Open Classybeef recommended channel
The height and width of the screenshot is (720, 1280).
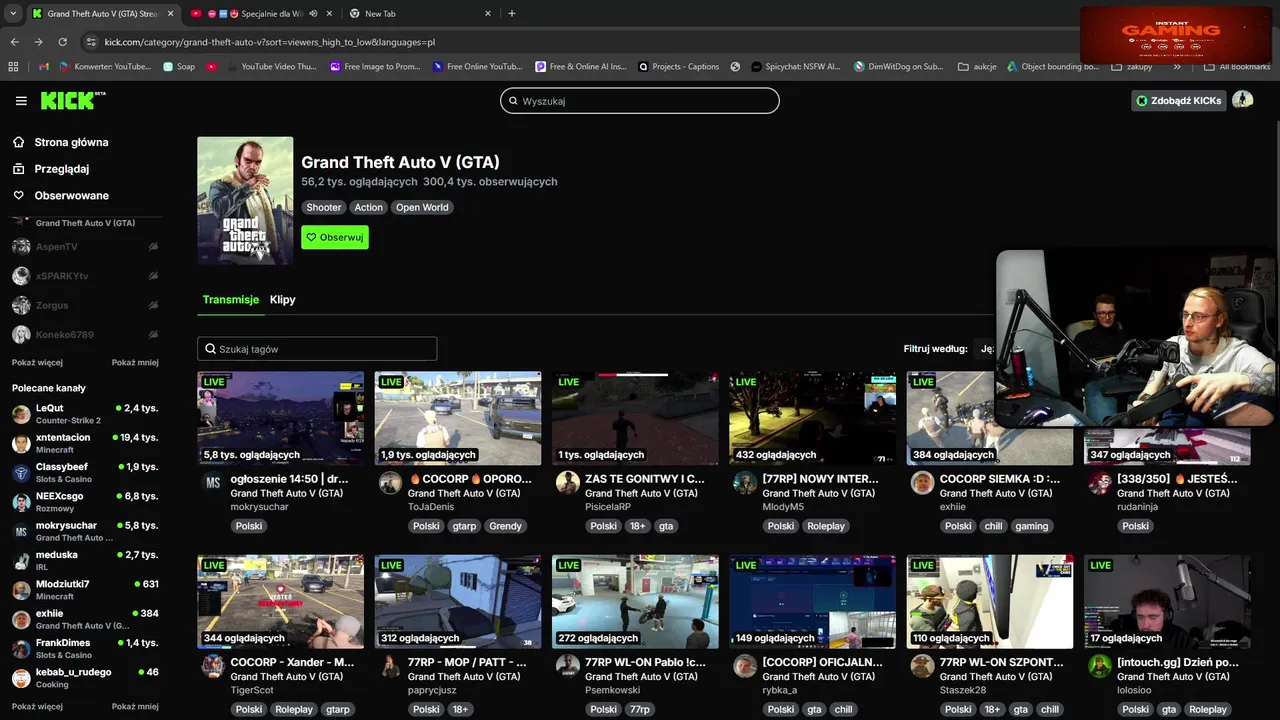85,472
